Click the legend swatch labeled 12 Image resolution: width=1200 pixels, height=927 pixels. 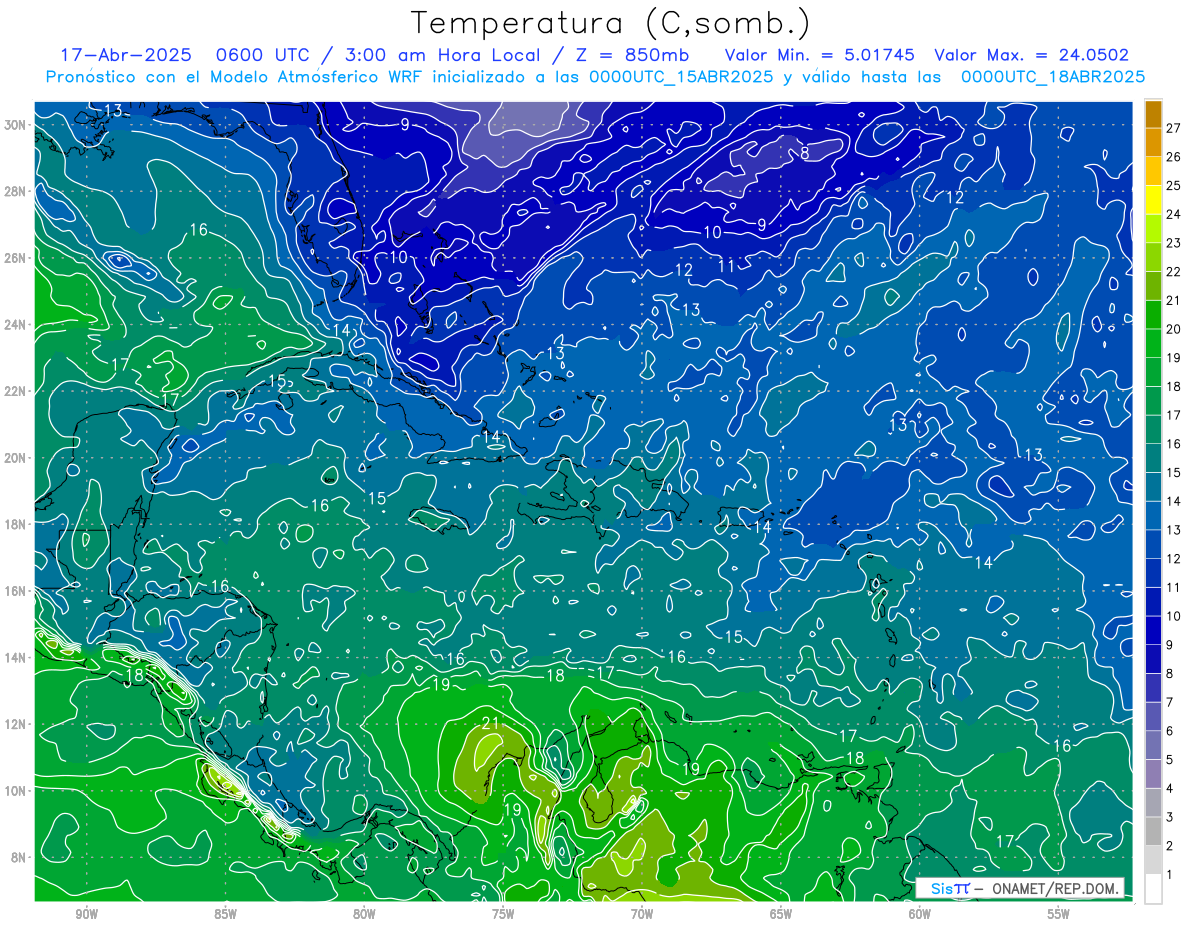coord(1153,544)
